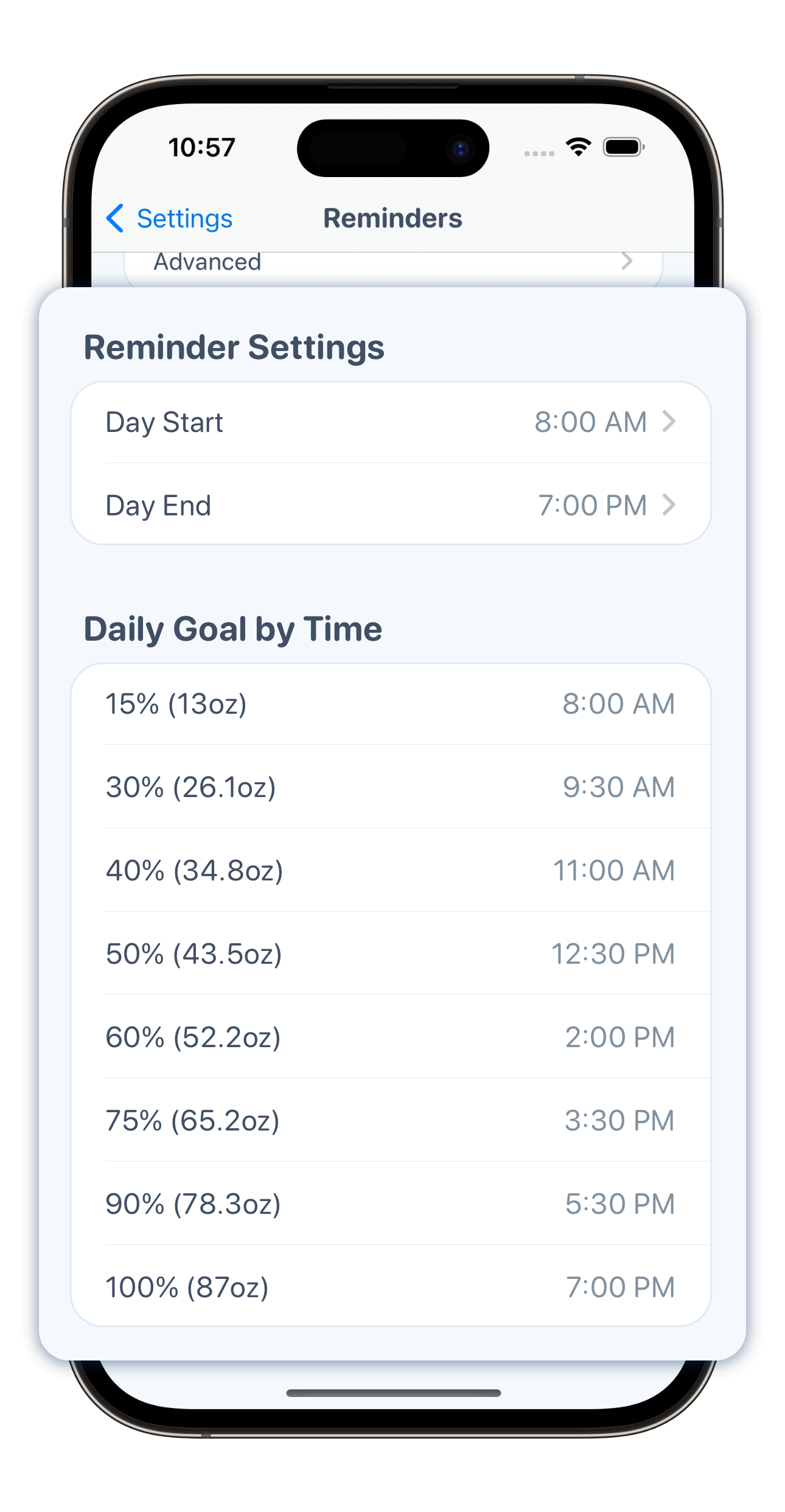Screen dimensions: 785x1512
Task: Select the 30% (26.1oz) goal row
Action: click(390, 787)
